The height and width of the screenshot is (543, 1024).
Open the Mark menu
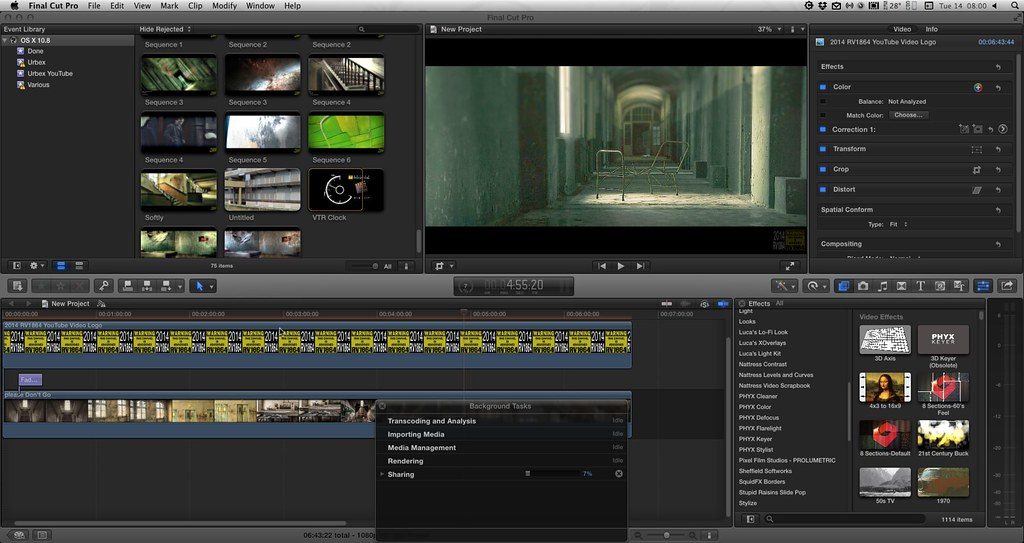click(169, 6)
